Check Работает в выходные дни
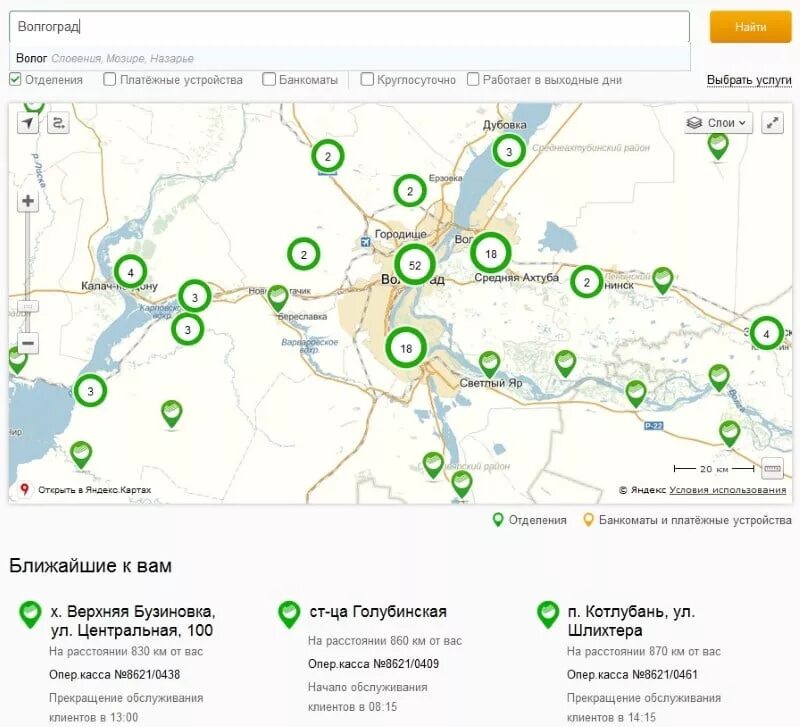Viewport: 800px width, 727px height. [x=473, y=80]
